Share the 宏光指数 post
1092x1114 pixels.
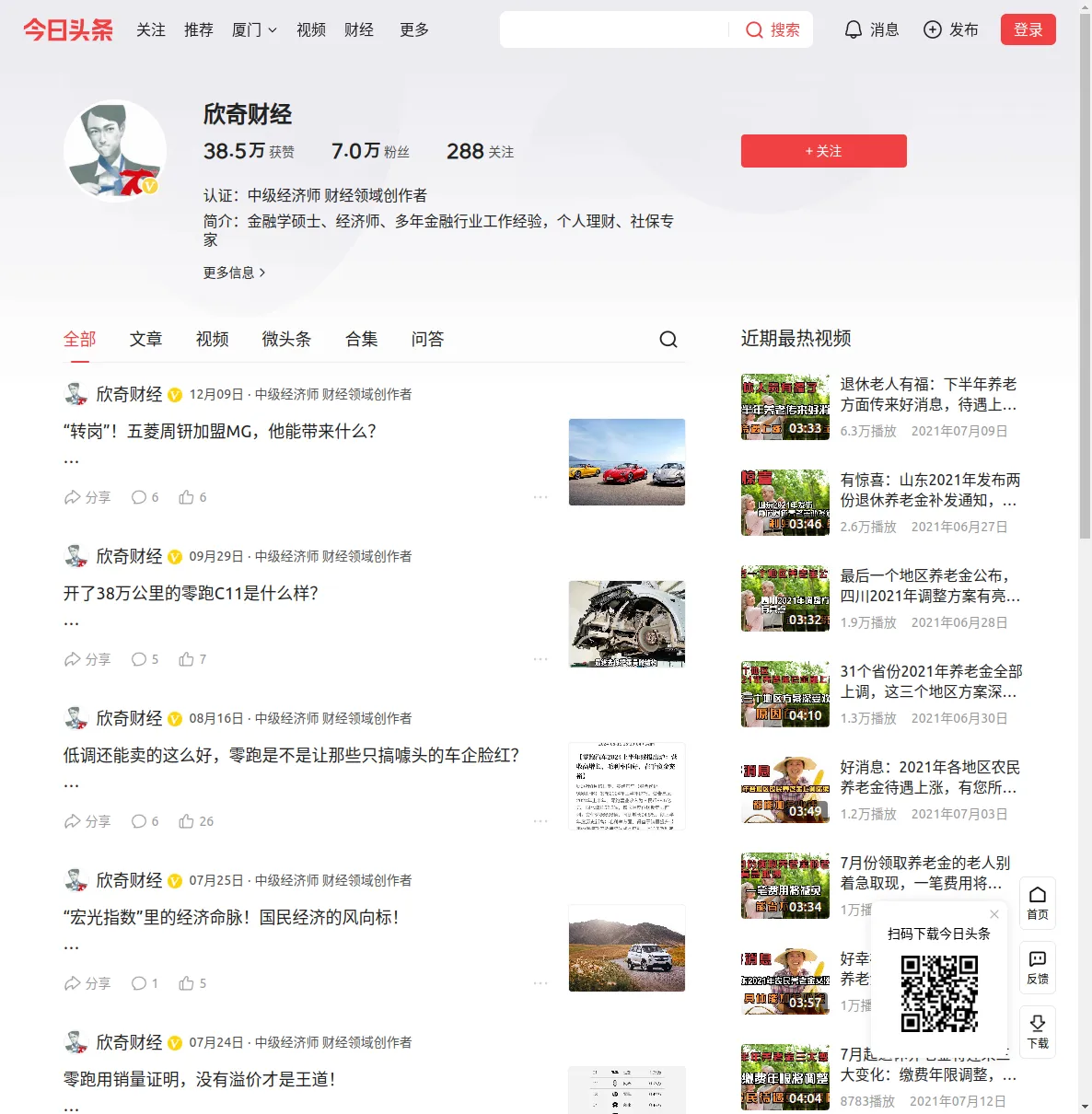point(87,983)
